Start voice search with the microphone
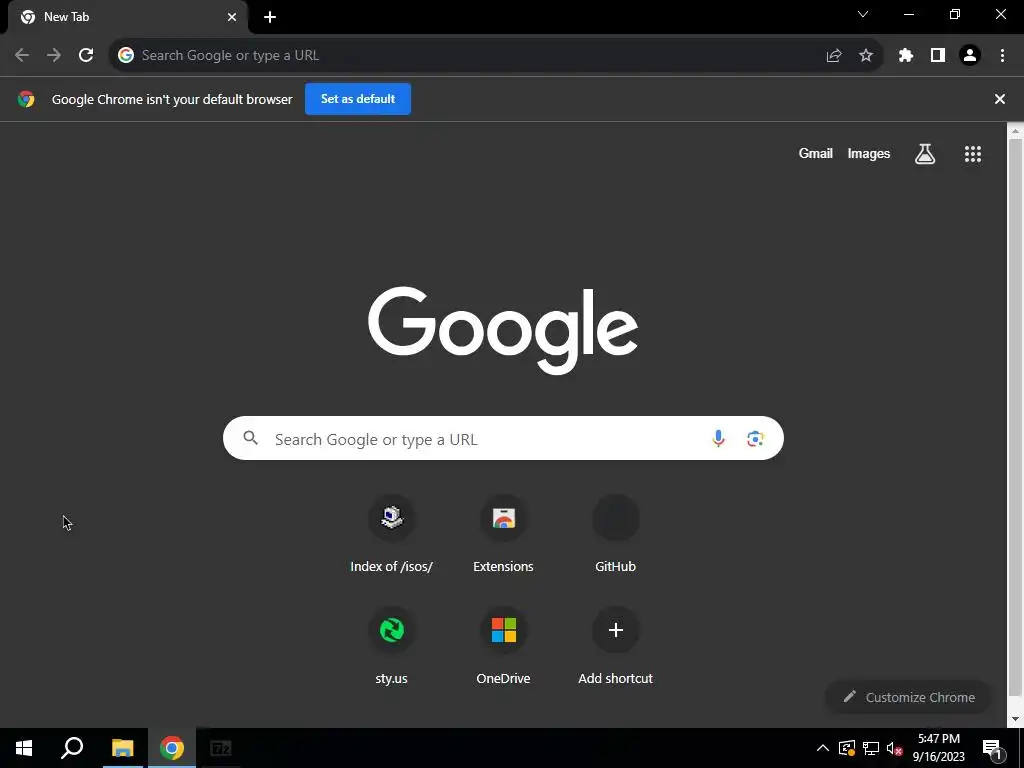The width and height of the screenshot is (1024, 768). point(718,438)
